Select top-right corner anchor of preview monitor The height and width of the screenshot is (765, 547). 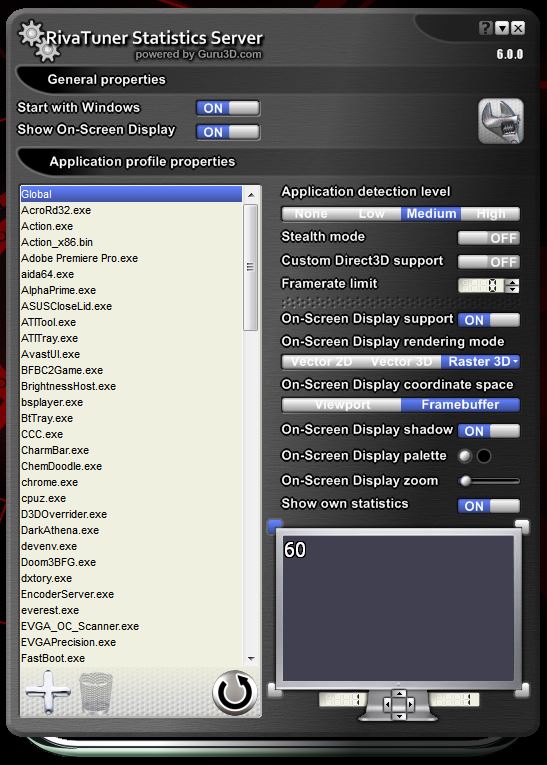[x=522, y=526]
